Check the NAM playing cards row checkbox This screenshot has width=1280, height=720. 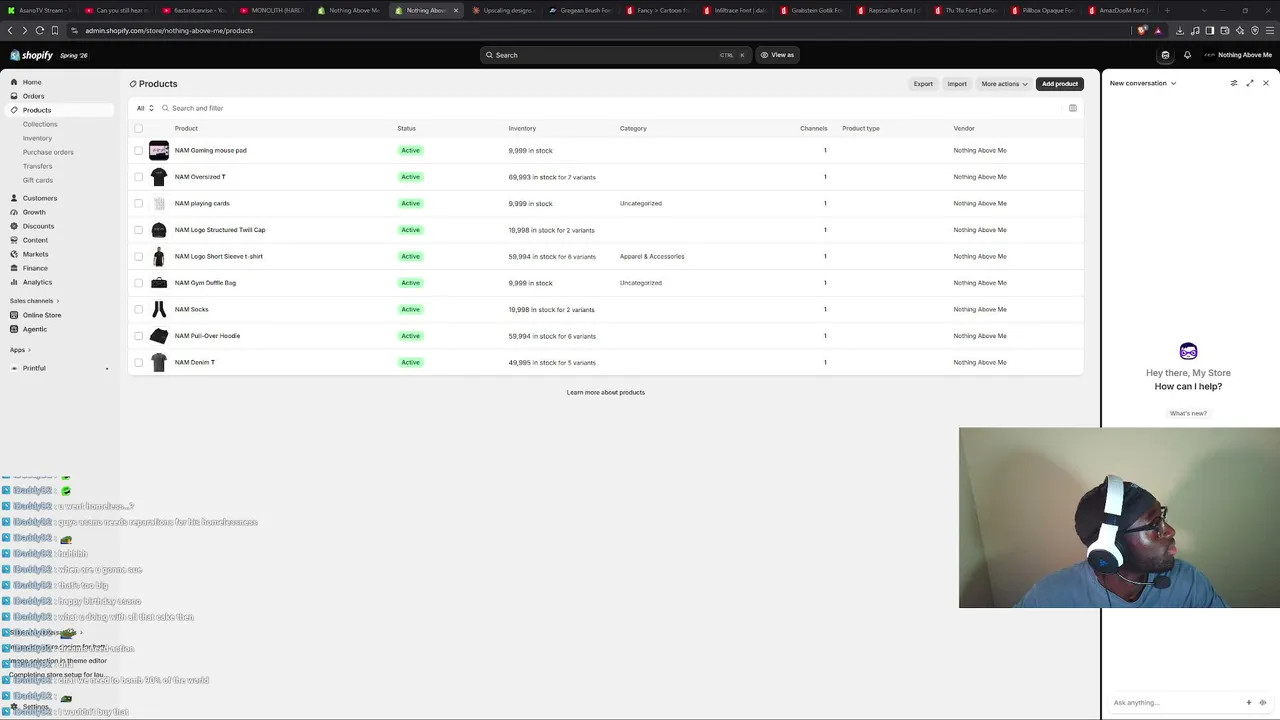click(x=138, y=203)
